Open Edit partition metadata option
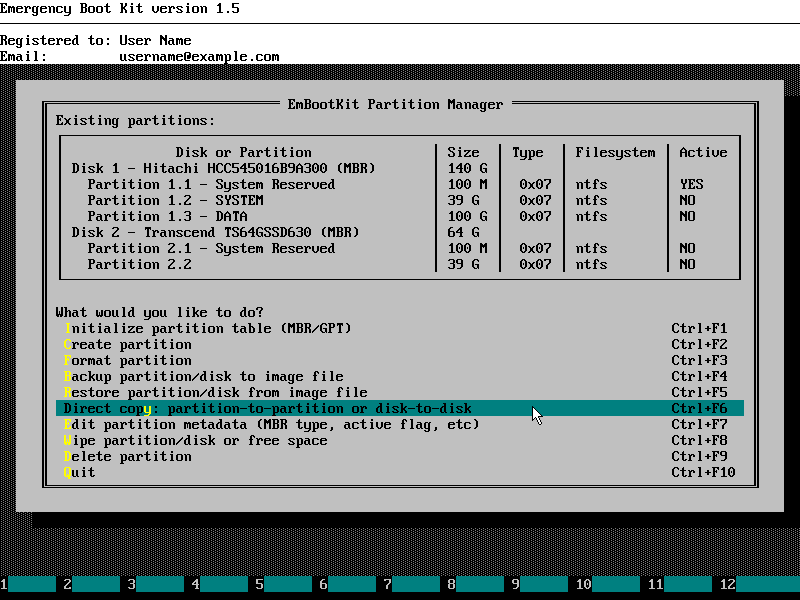The height and width of the screenshot is (600, 800). [x=399, y=424]
